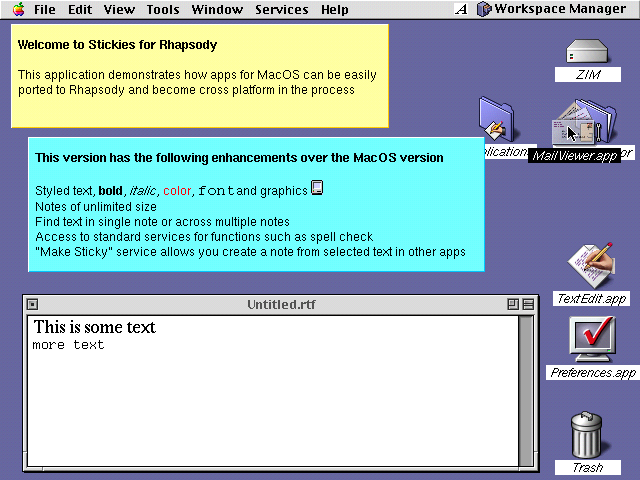This screenshot has width=640, height=480.
Task: Click 'Access to standard services' line
Action: point(204,237)
